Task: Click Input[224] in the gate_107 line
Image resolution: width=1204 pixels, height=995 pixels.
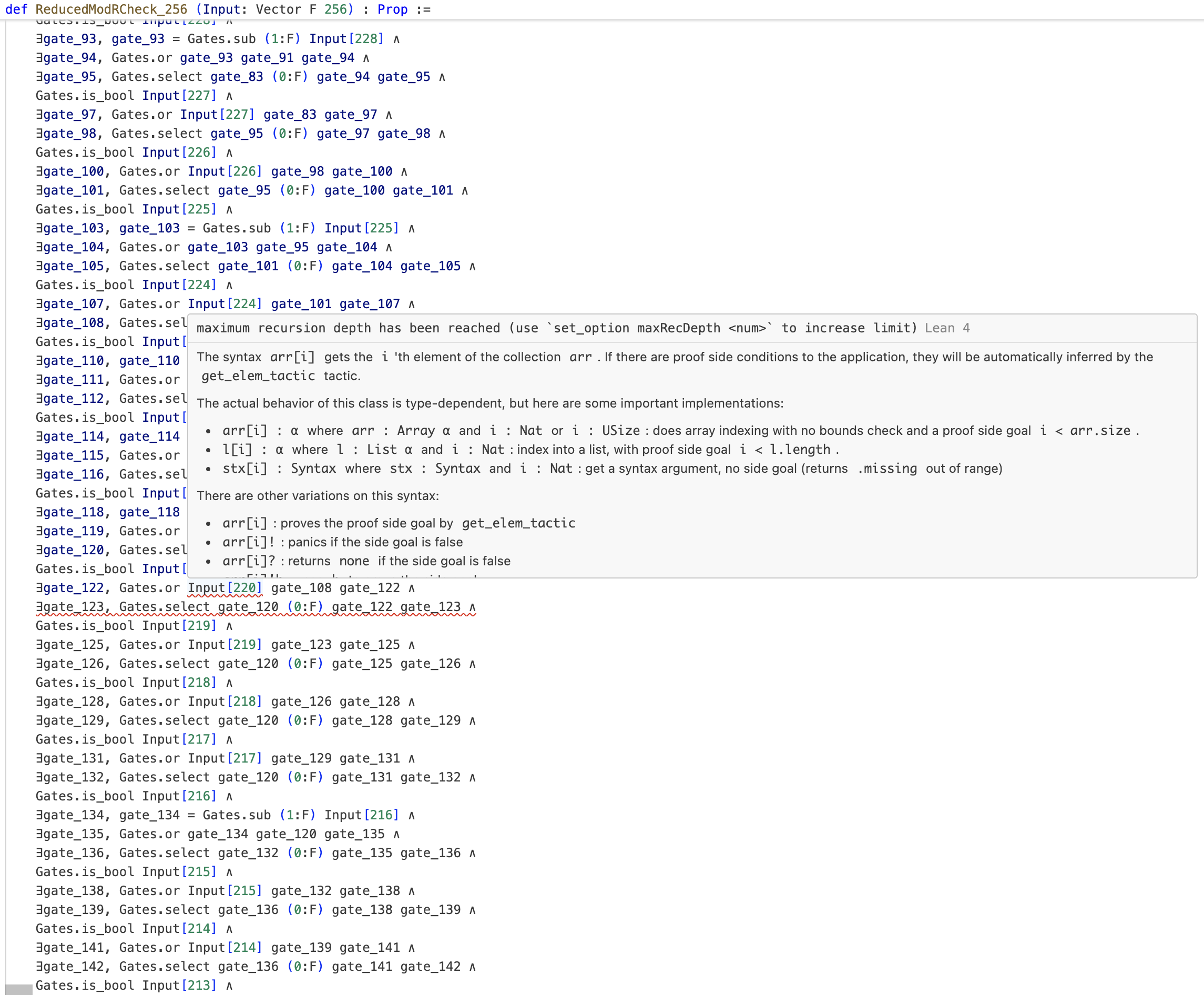Action: click(x=225, y=304)
